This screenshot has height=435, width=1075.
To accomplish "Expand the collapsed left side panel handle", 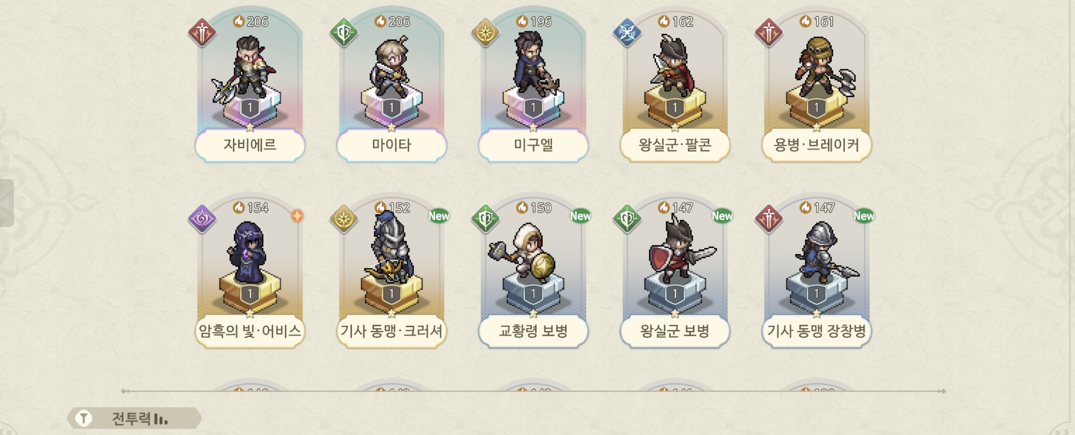I will tap(6, 203).
